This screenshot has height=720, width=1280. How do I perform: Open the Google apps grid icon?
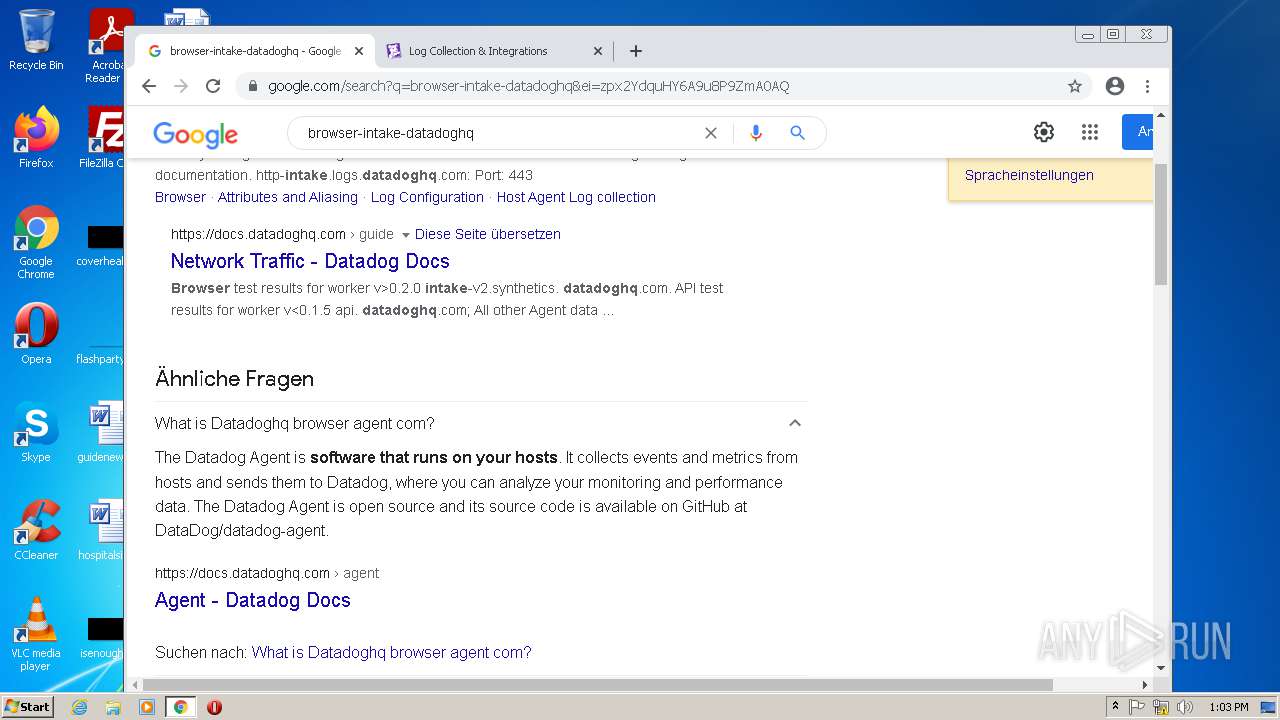point(1090,132)
